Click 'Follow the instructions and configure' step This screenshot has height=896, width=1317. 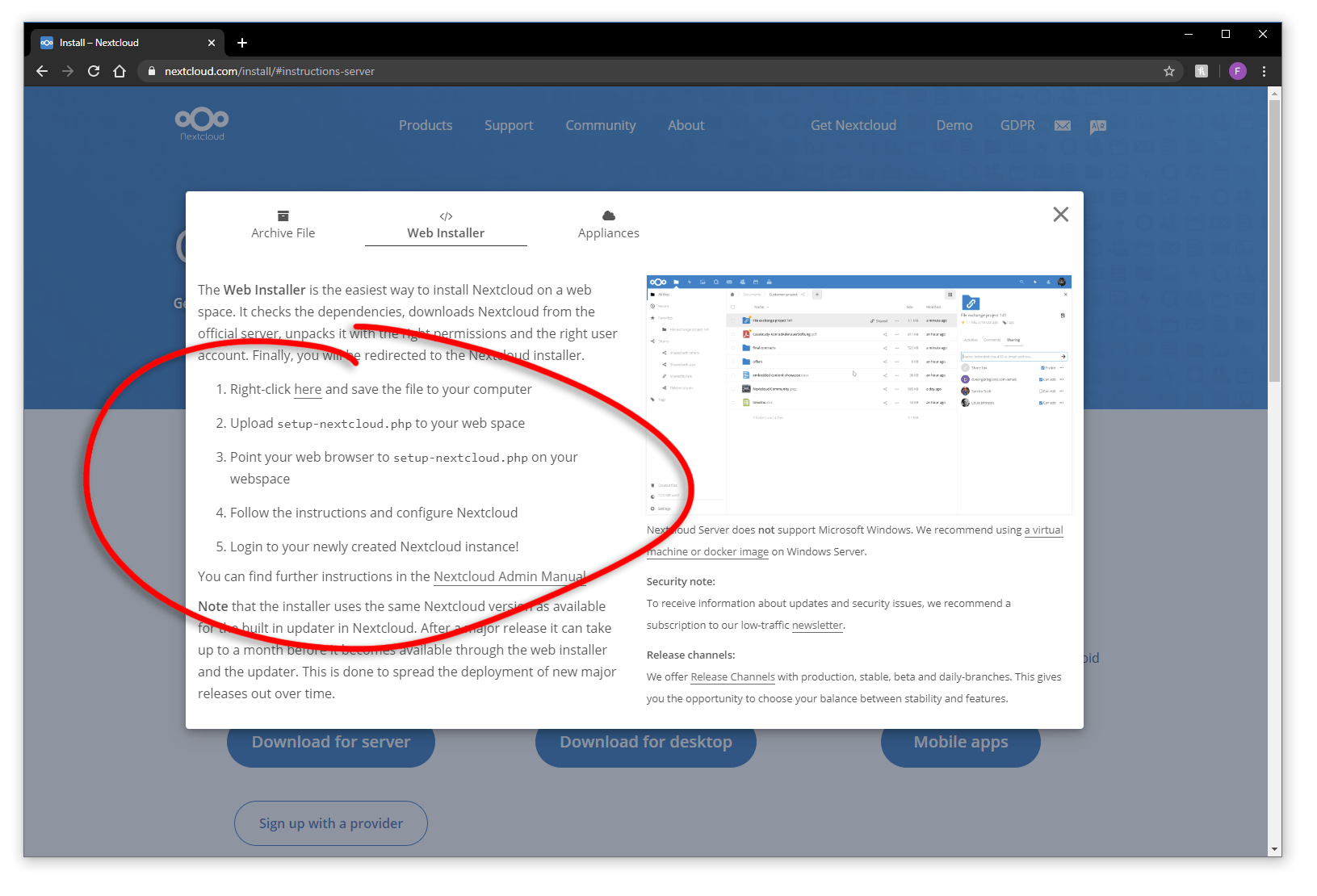[374, 513]
